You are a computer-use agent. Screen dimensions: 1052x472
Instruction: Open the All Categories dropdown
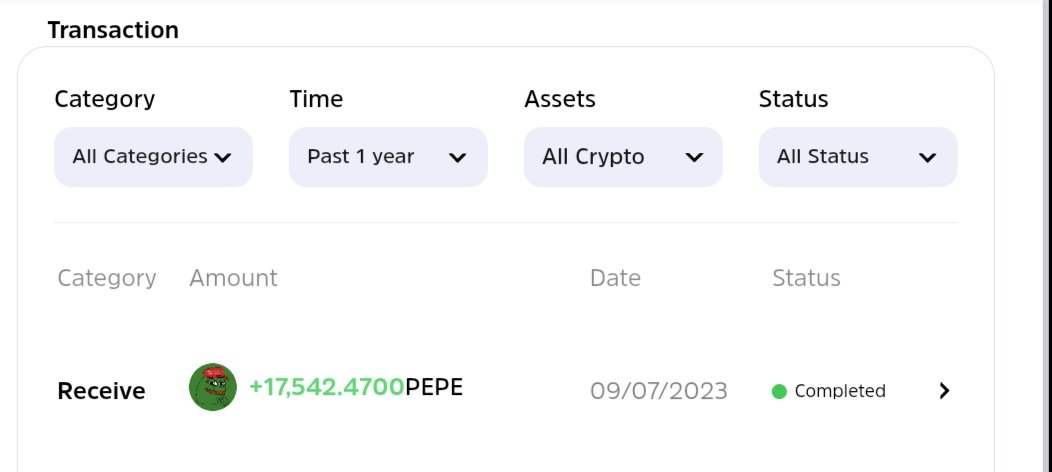tap(153, 157)
